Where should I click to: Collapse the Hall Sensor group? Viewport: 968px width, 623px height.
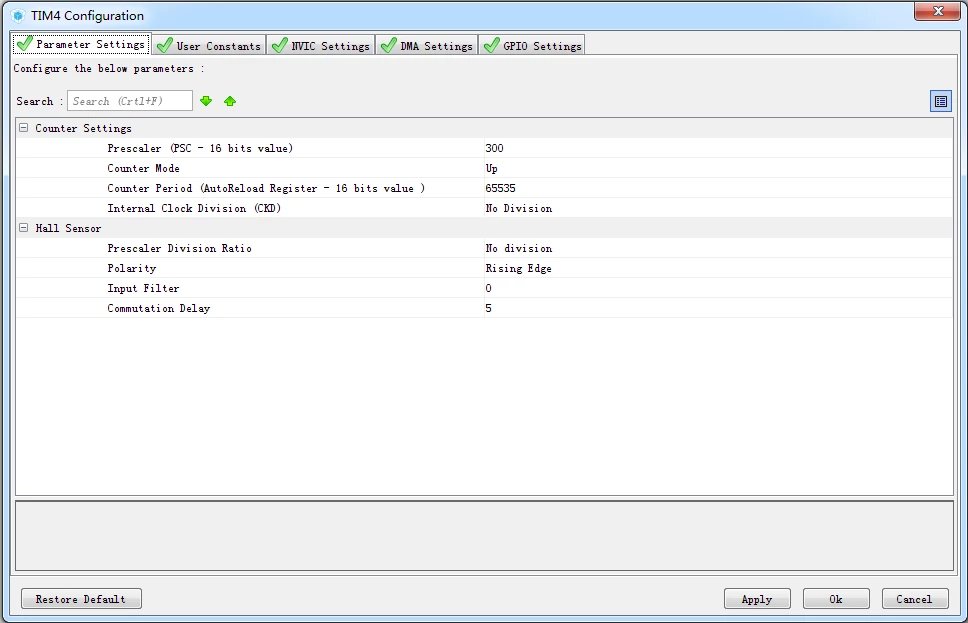[x=23, y=228]
